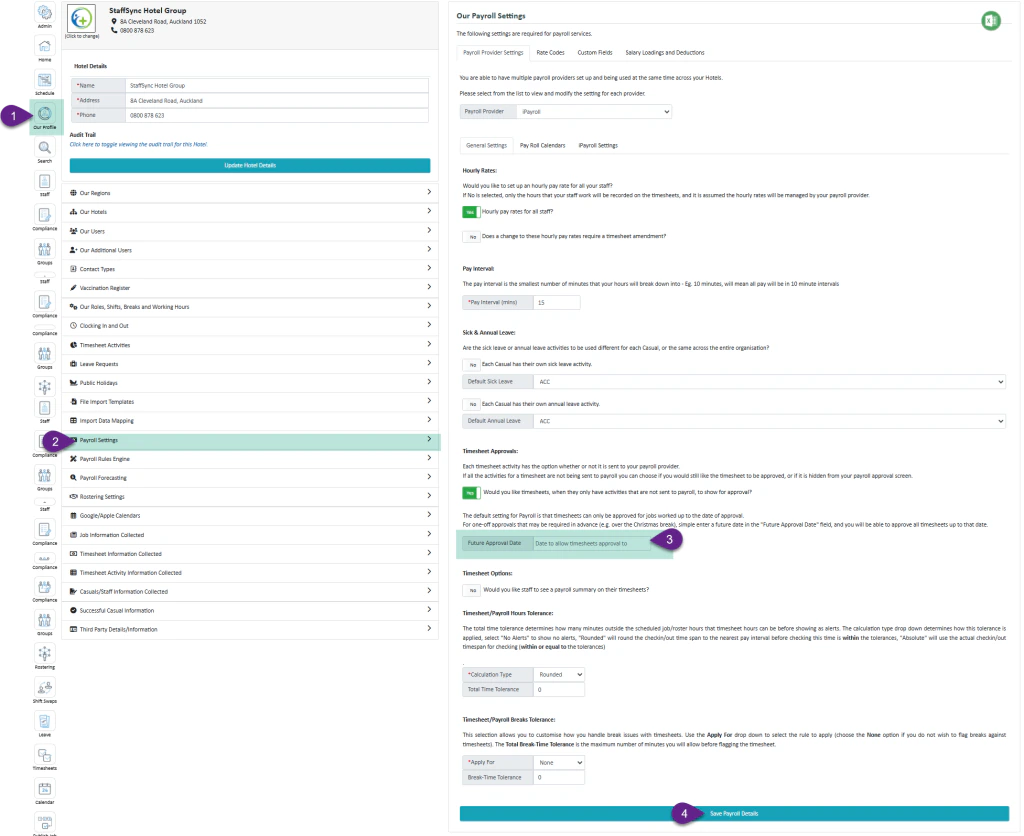Toggle each Casual has own annual leave activity
1024x836 pixels.
(x=471, y=404)
